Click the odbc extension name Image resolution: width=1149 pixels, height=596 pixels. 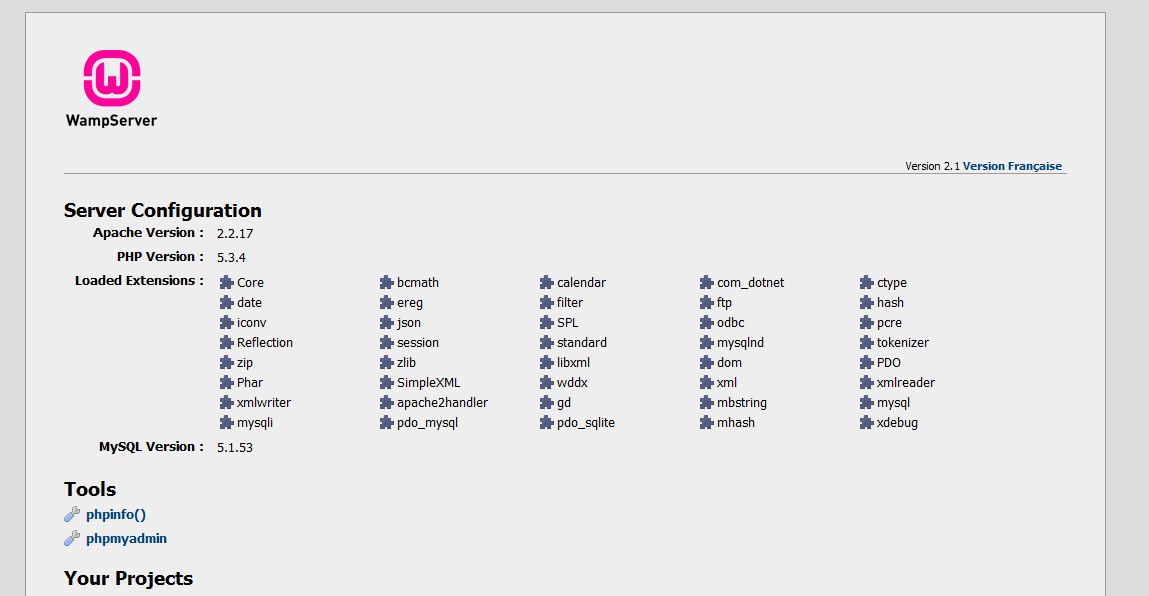tap(731, 323)
